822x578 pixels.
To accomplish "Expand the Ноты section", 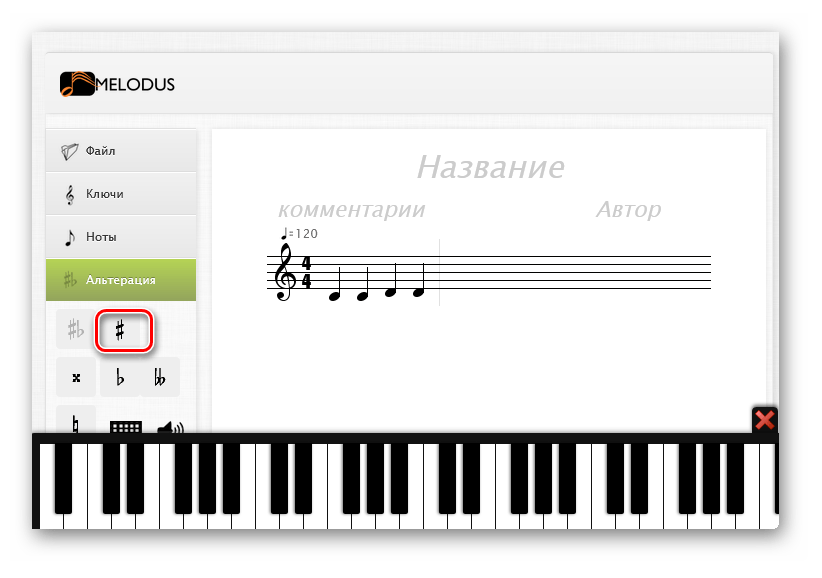I will [121, 237].
